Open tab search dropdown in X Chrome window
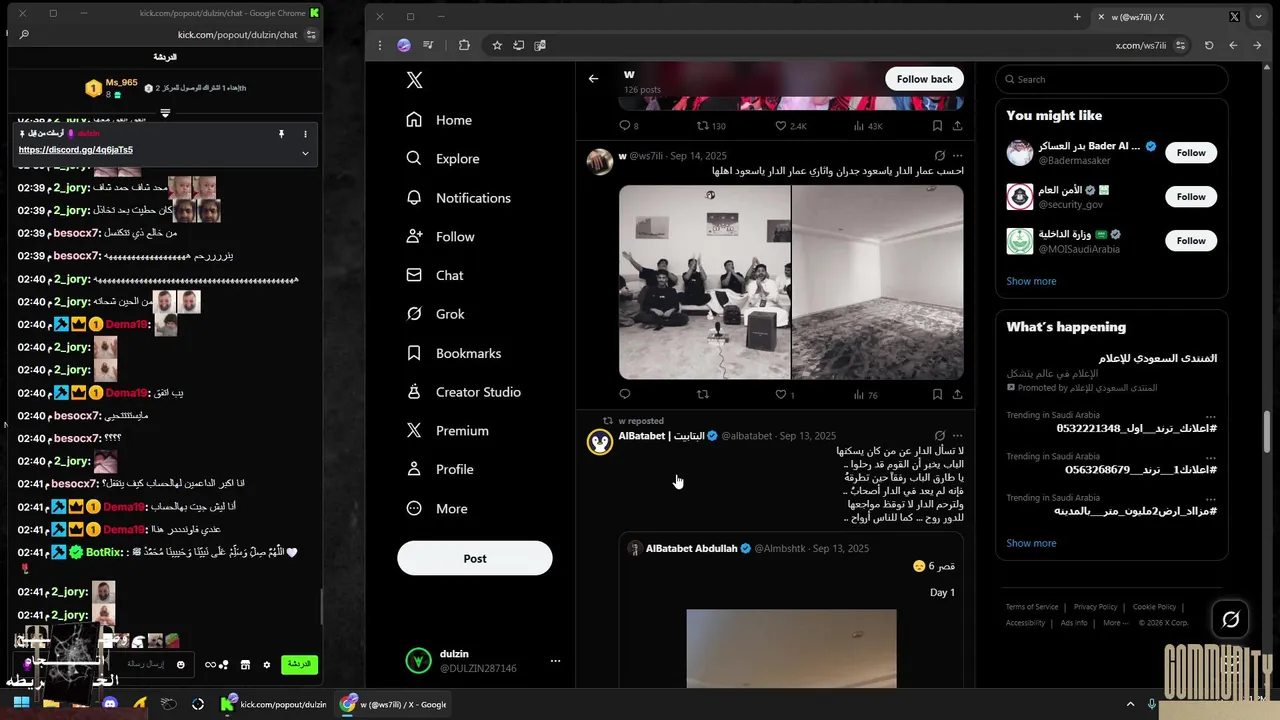 pyautogui.click(x=1258, y=16)
